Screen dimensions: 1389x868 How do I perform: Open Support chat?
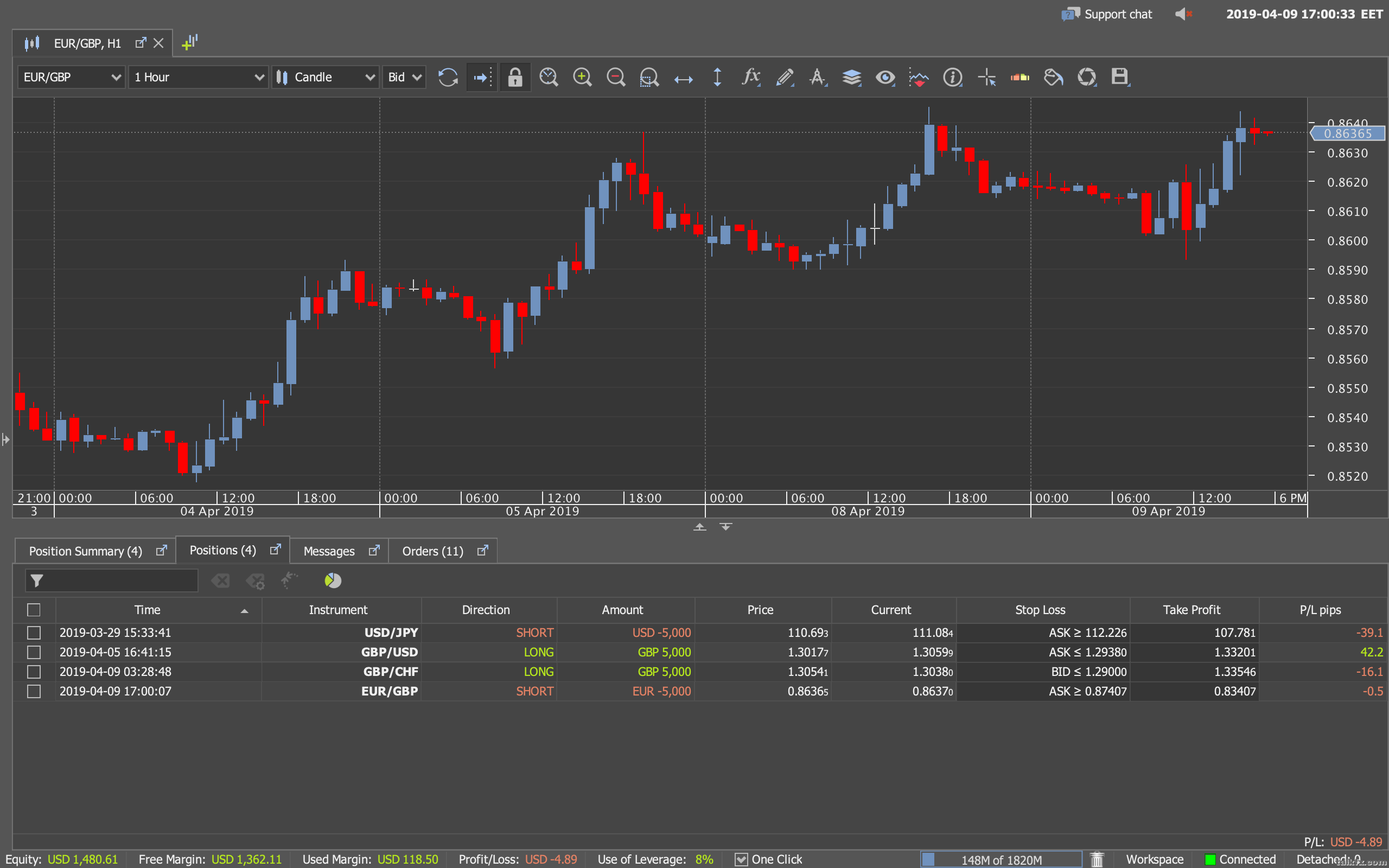click(1107, 14)
